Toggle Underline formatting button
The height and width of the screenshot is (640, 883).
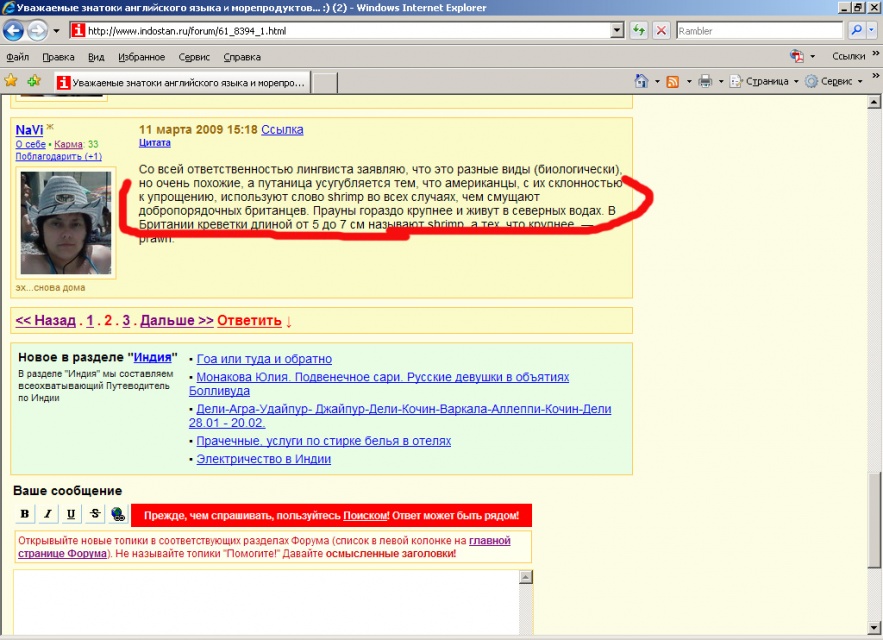(x=71, y=514)
